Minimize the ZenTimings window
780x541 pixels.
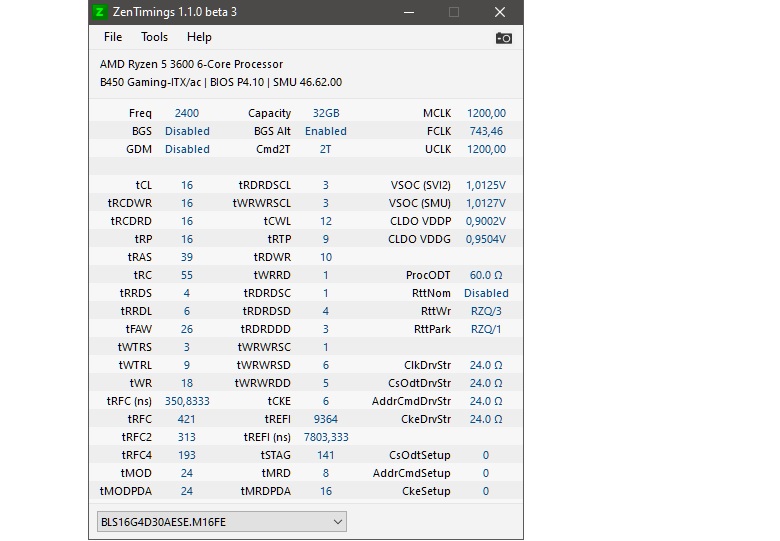point(409,12)
